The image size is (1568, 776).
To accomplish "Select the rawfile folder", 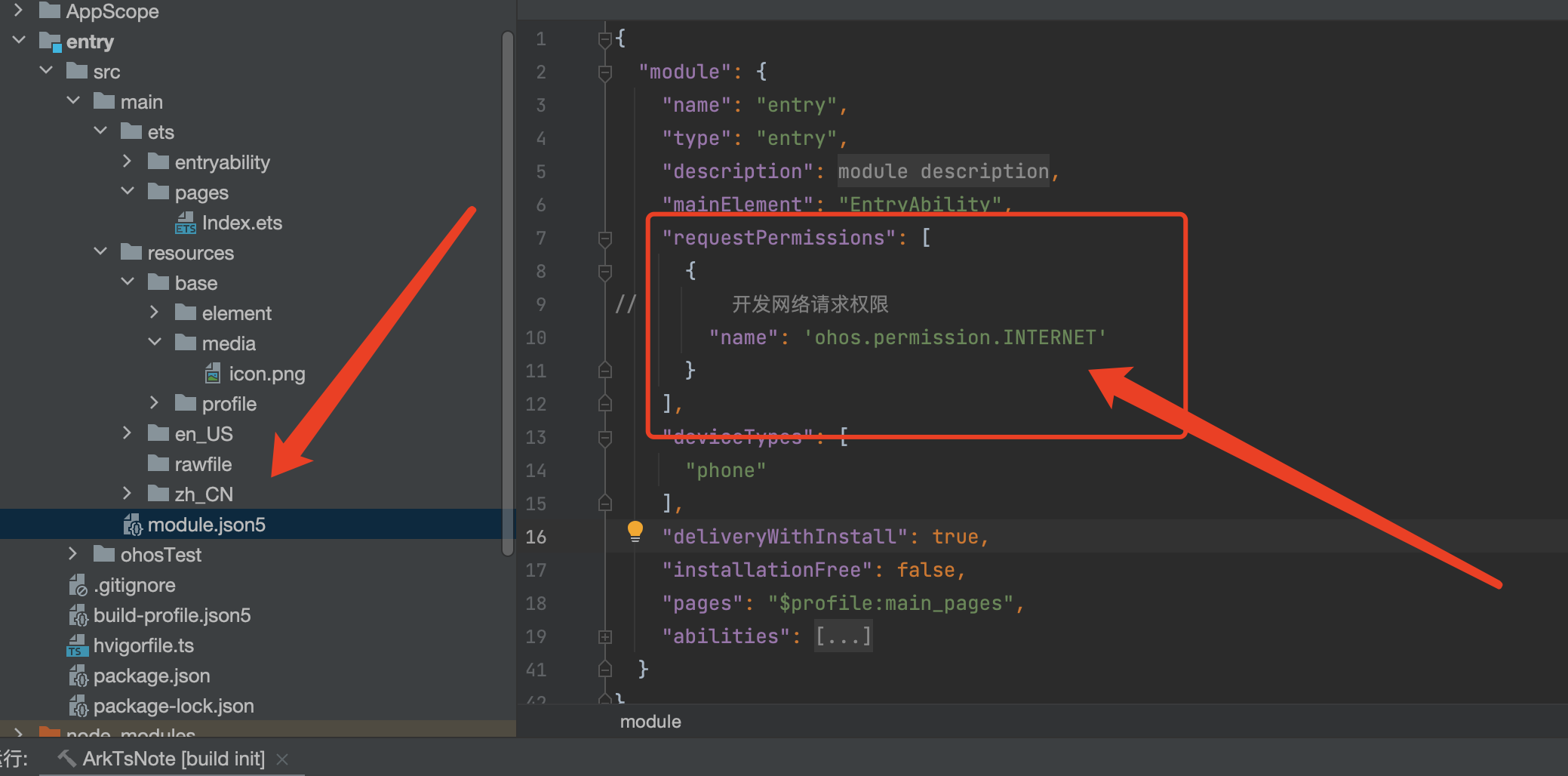I will 203,464.
